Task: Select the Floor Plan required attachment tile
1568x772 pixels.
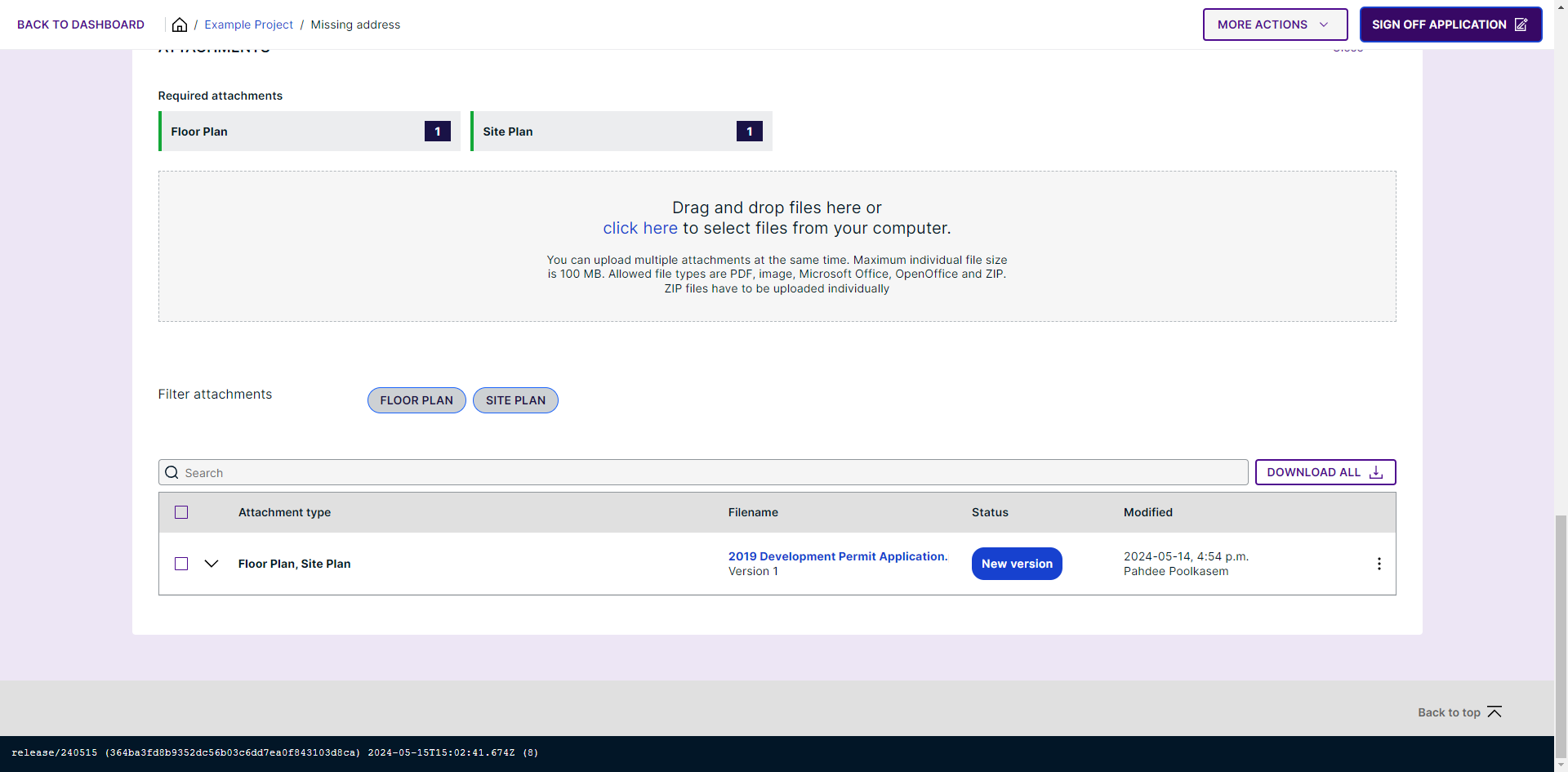Action: pos(310,132)
